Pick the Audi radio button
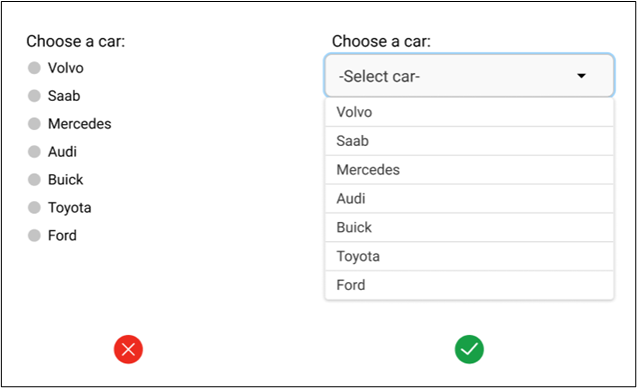637x388 pixels. (x=34, y=152)
